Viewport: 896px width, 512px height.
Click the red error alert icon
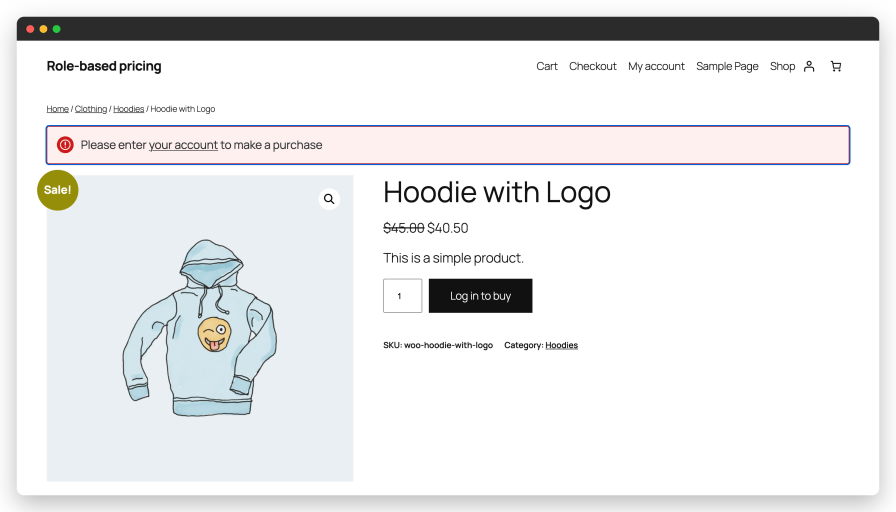pyautogui.click(x=65, y=145)
